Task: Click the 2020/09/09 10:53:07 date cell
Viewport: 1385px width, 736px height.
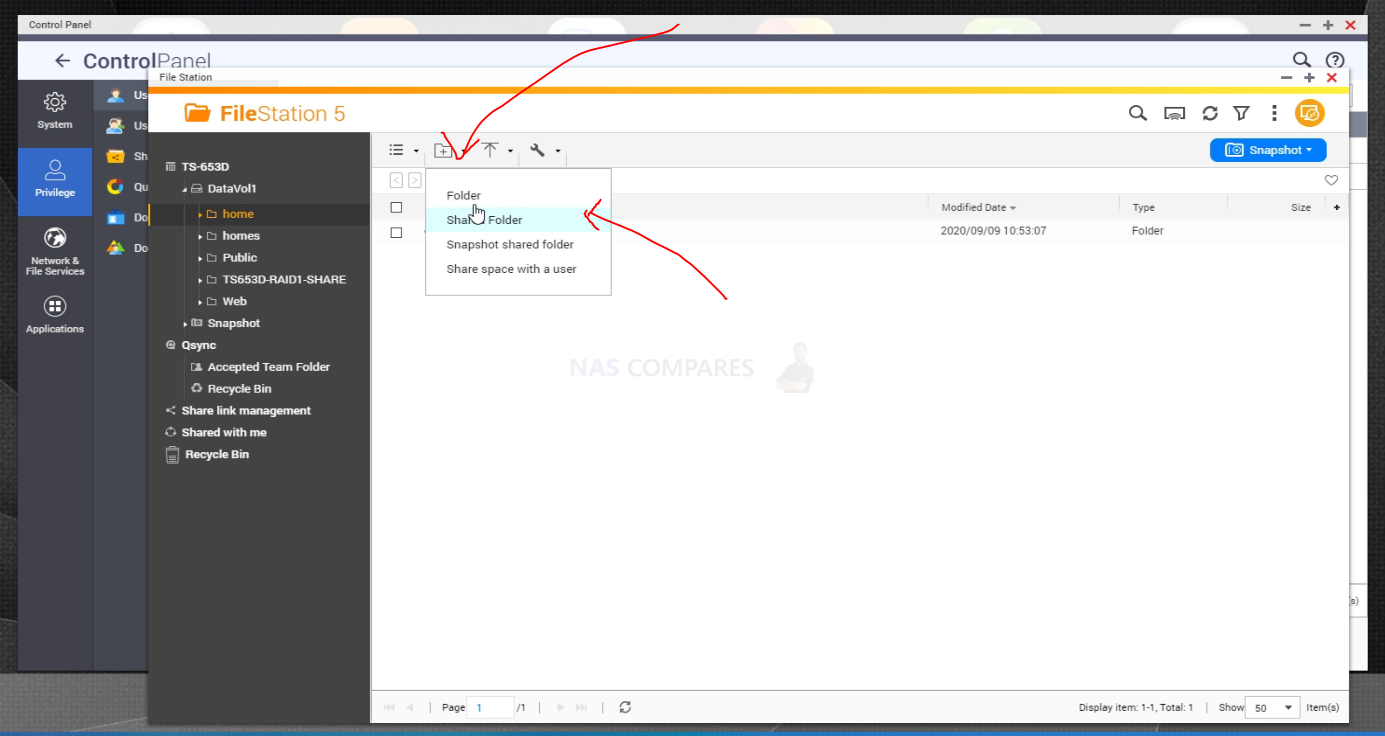Action: click(993, 231)
